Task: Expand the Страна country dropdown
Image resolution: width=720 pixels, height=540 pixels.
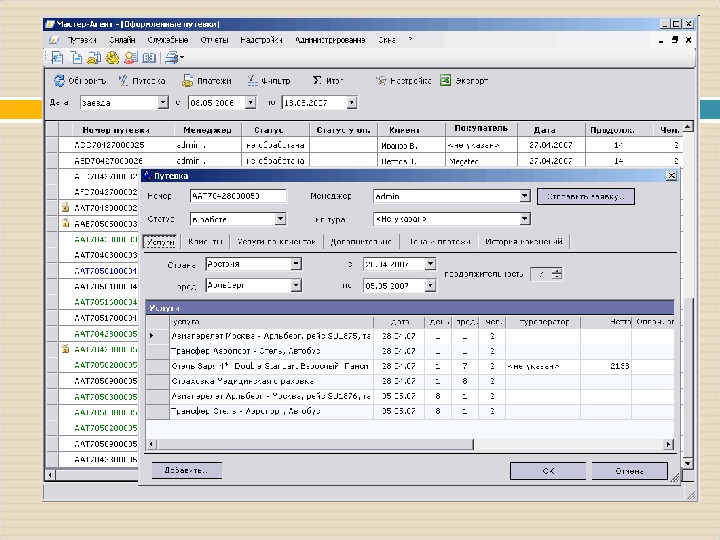Action: pyautogui.click(x=296, y=264)
